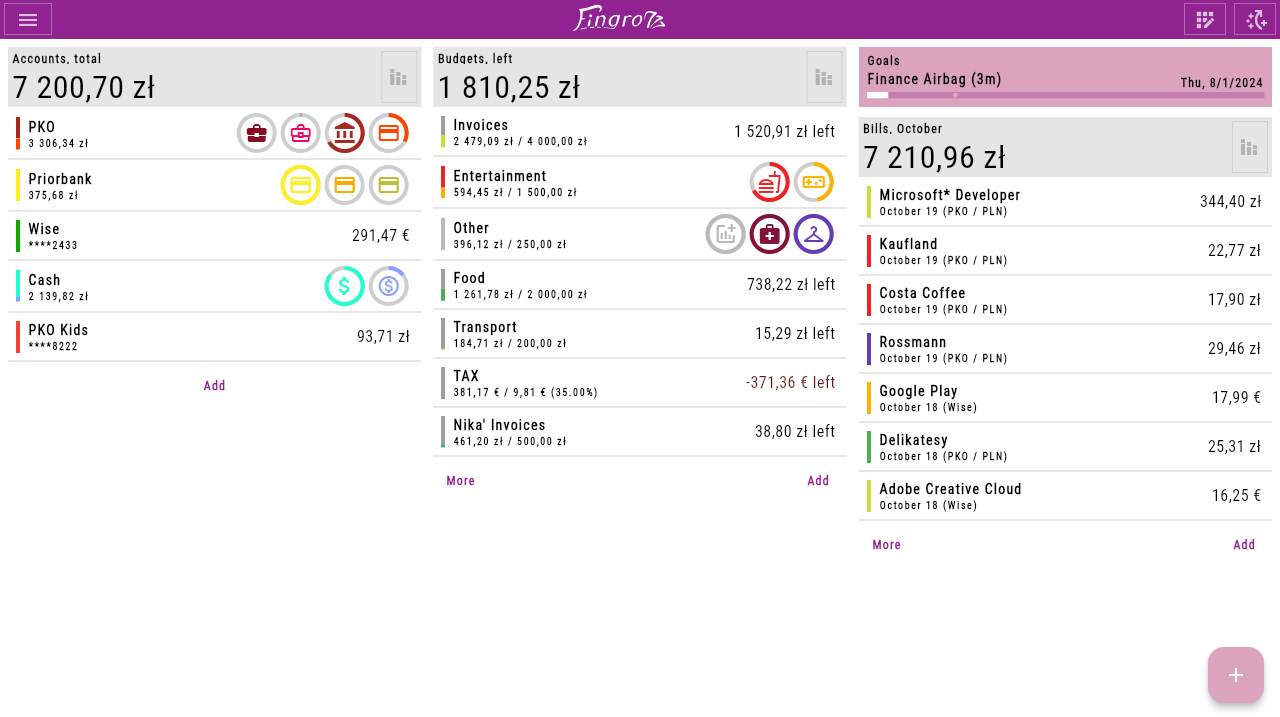
Task: Open the fast food icon in Entertainment
Action: tap(770, 182)
